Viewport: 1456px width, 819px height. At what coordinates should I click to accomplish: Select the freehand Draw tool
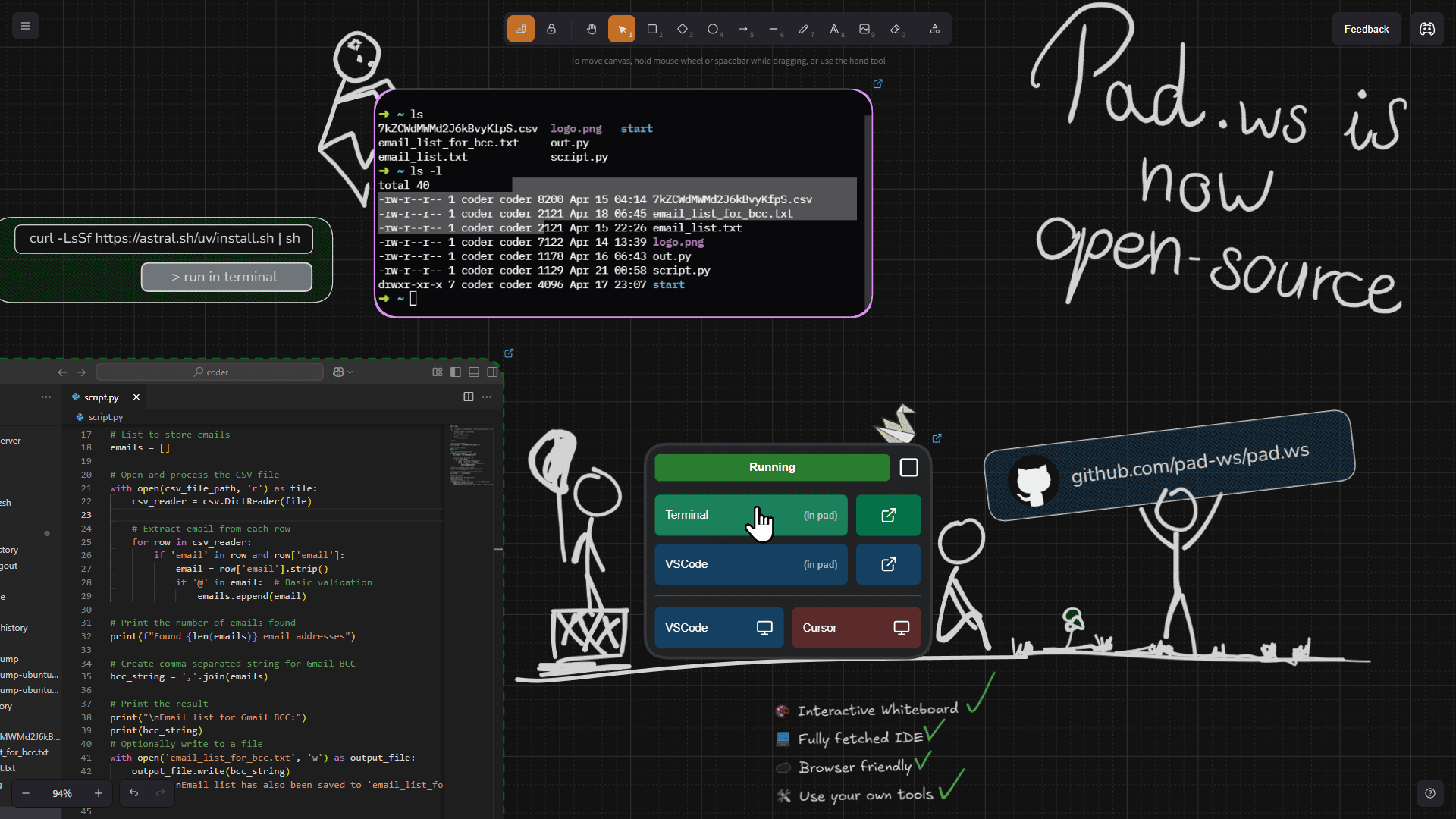(x=805, y=29)
